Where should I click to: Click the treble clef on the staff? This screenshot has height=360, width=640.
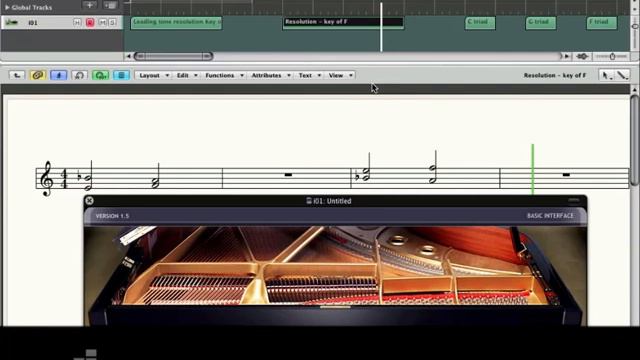[47, 178]
